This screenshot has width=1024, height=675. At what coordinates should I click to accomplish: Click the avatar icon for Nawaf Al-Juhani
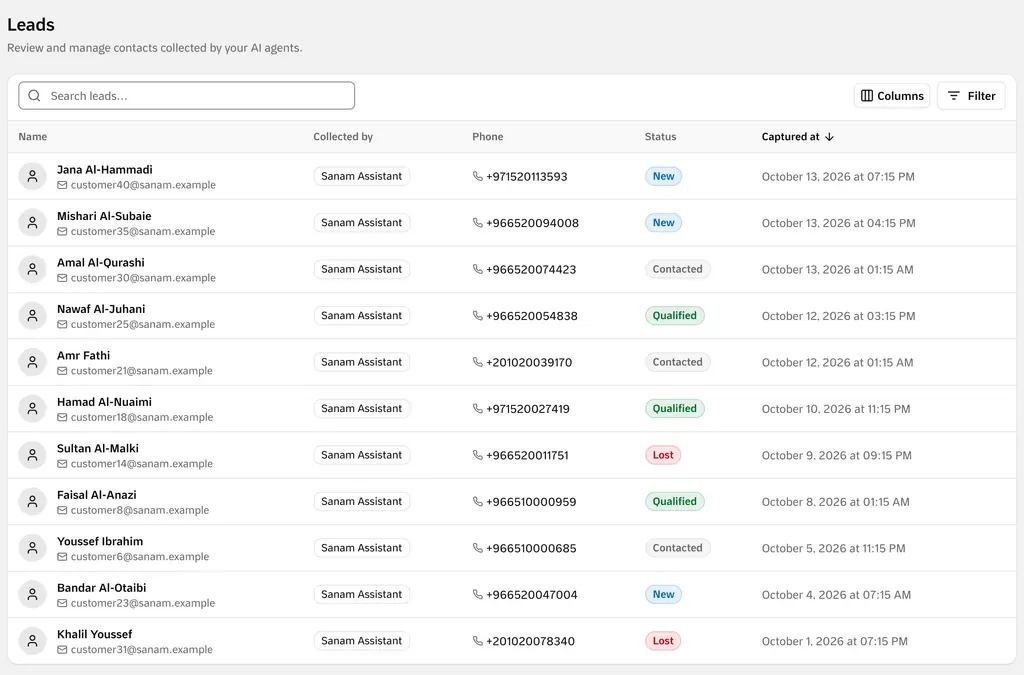tap(32, 316)
